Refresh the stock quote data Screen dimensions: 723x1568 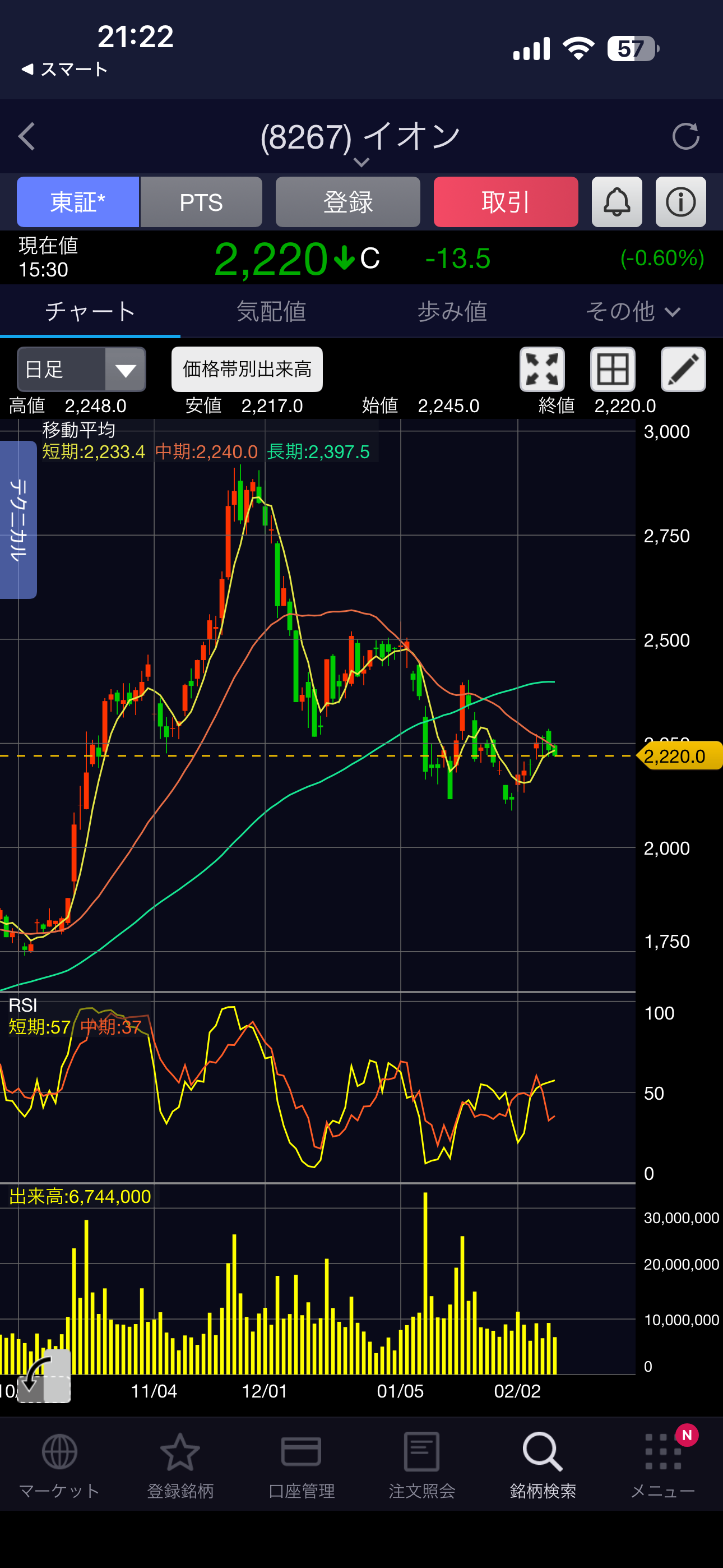click(x=685, y=136)
